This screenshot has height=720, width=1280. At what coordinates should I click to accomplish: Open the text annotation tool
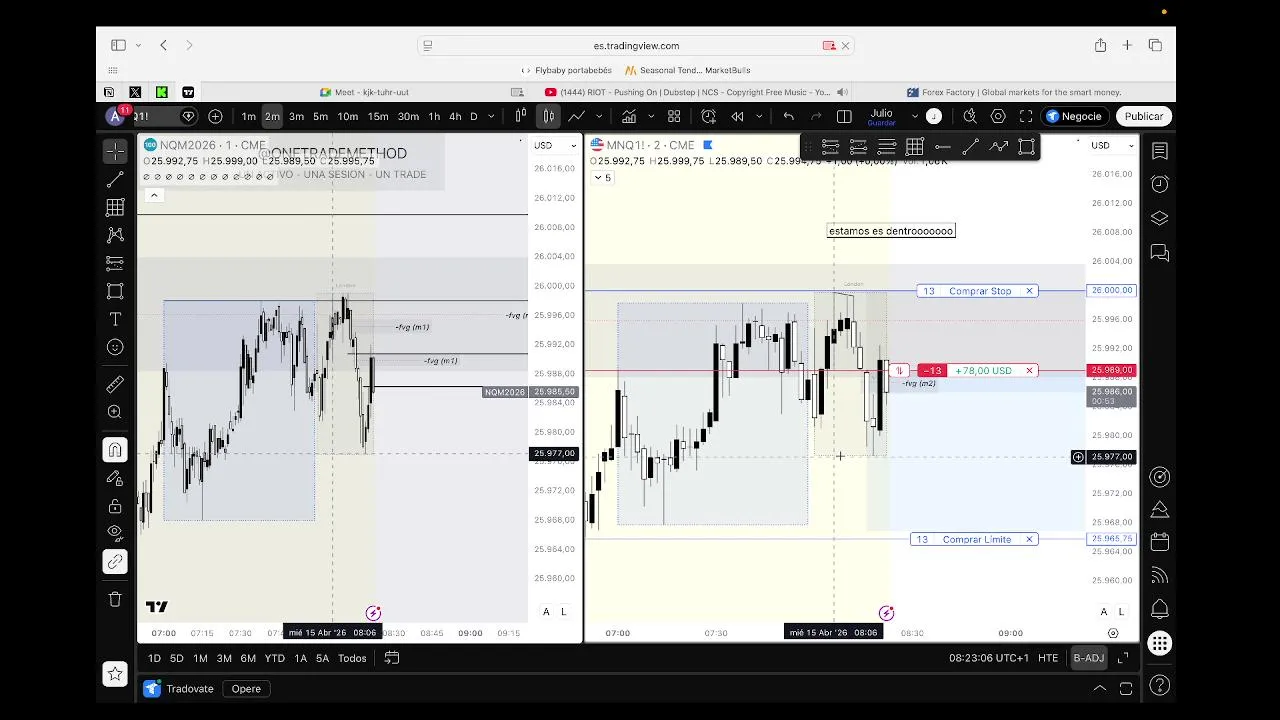(115, 319)
